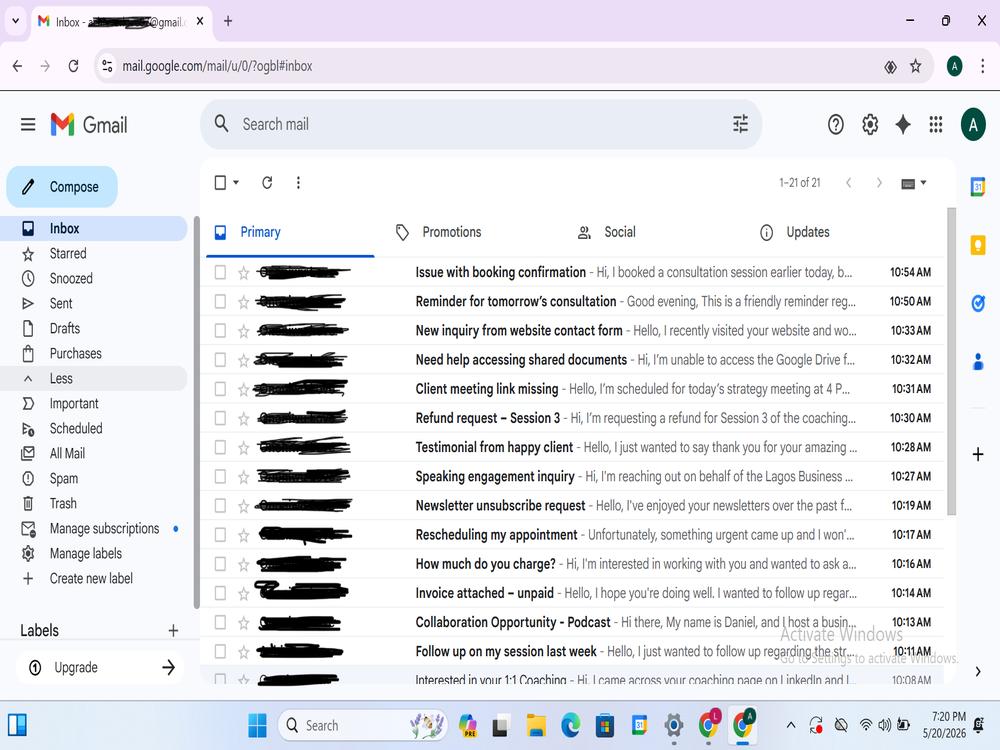Star the Issue with booking confirmation email
This screenshot has height=750, width=1000.
(x=243, y=273)
